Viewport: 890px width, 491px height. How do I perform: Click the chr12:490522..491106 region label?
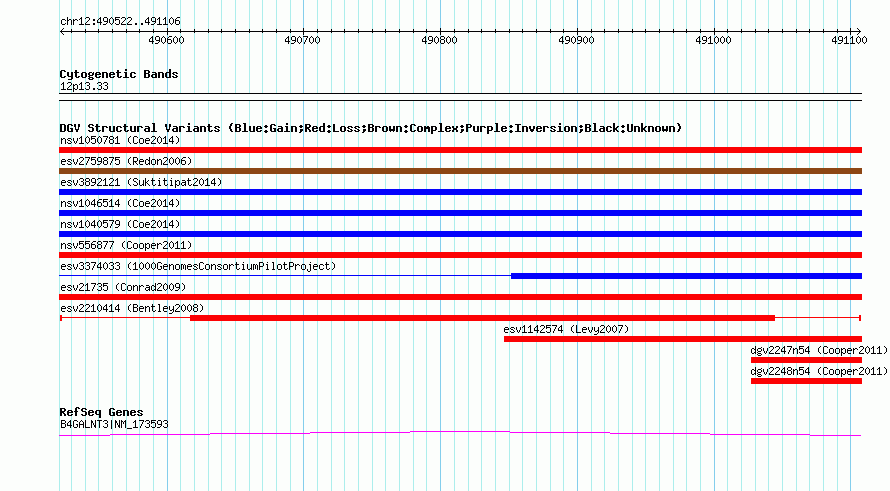tap(120, 21)
